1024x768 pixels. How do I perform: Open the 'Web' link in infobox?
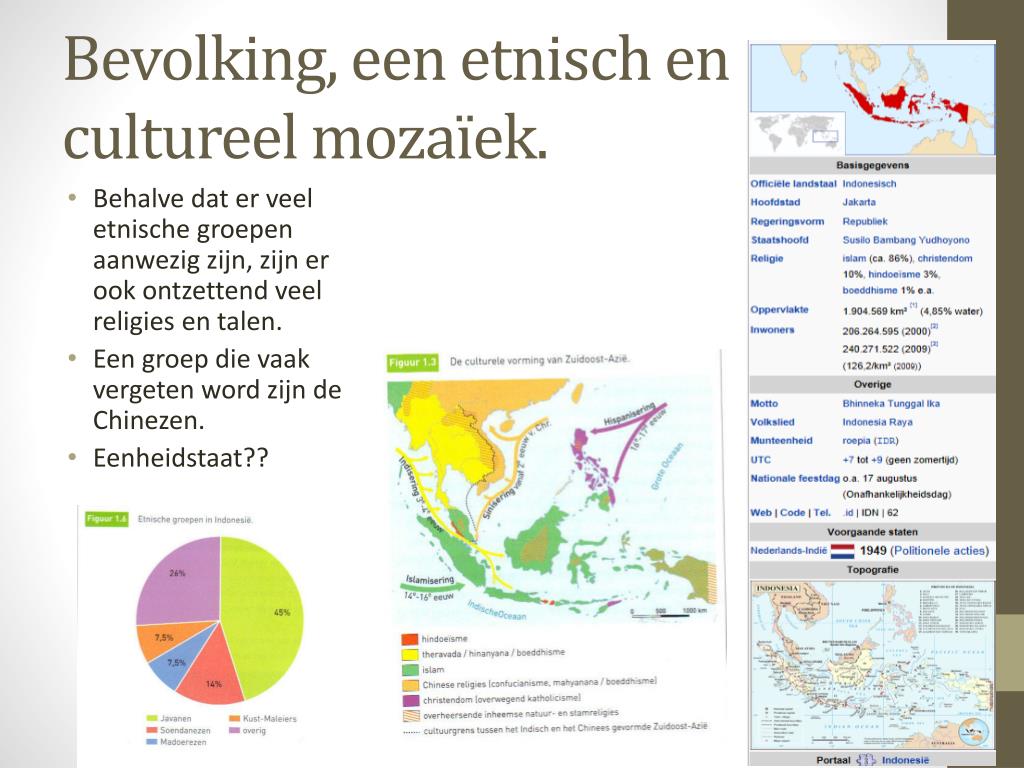(x=761, y=513)
